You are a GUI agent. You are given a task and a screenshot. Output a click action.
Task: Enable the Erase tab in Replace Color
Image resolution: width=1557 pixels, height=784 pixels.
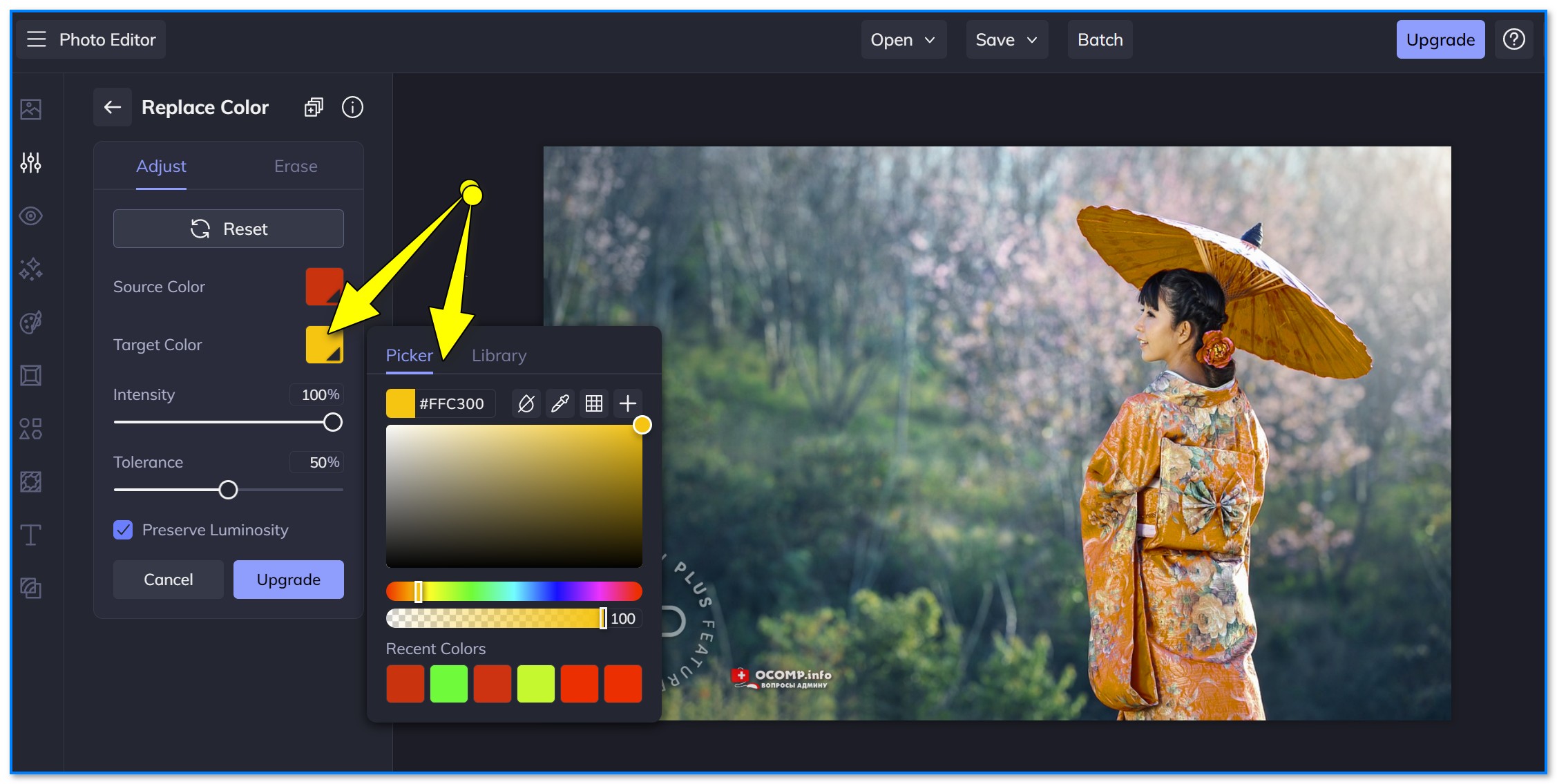294,166
